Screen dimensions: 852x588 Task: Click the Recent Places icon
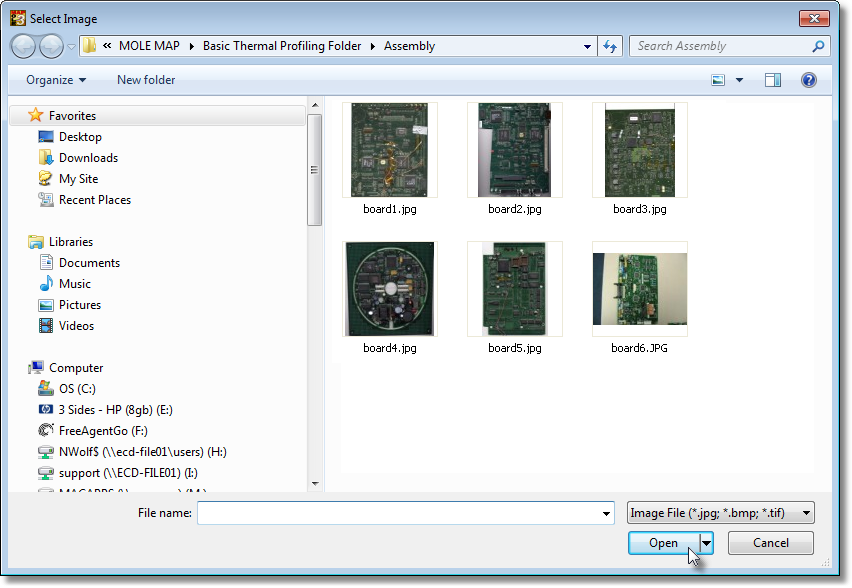46,199
